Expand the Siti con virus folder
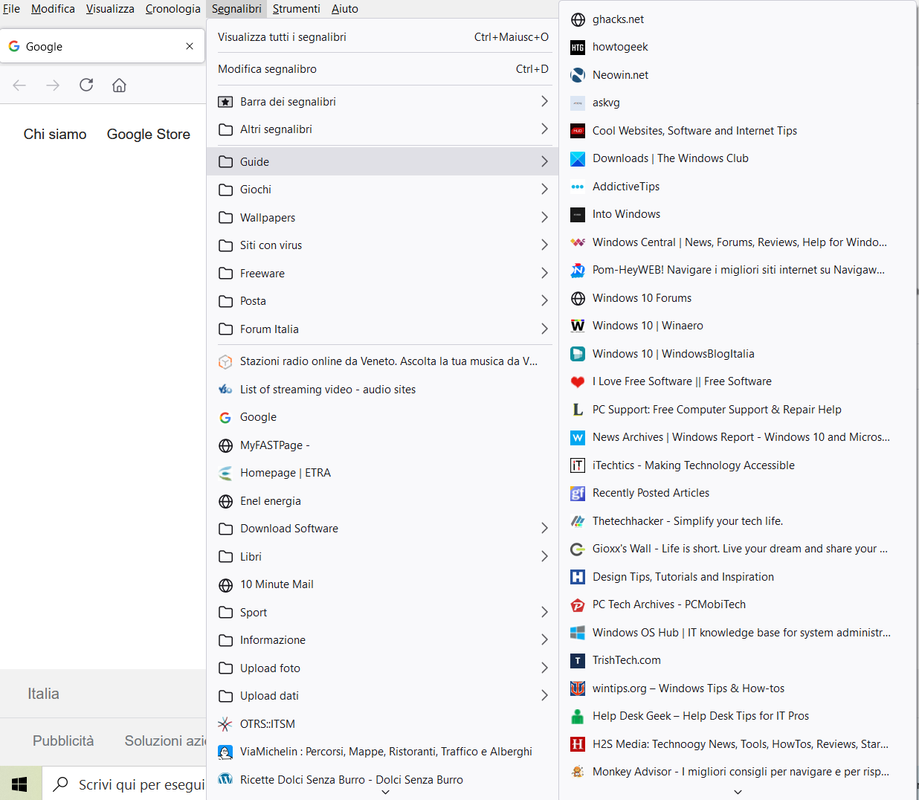The image size is (919, 800). coord(383,245)
